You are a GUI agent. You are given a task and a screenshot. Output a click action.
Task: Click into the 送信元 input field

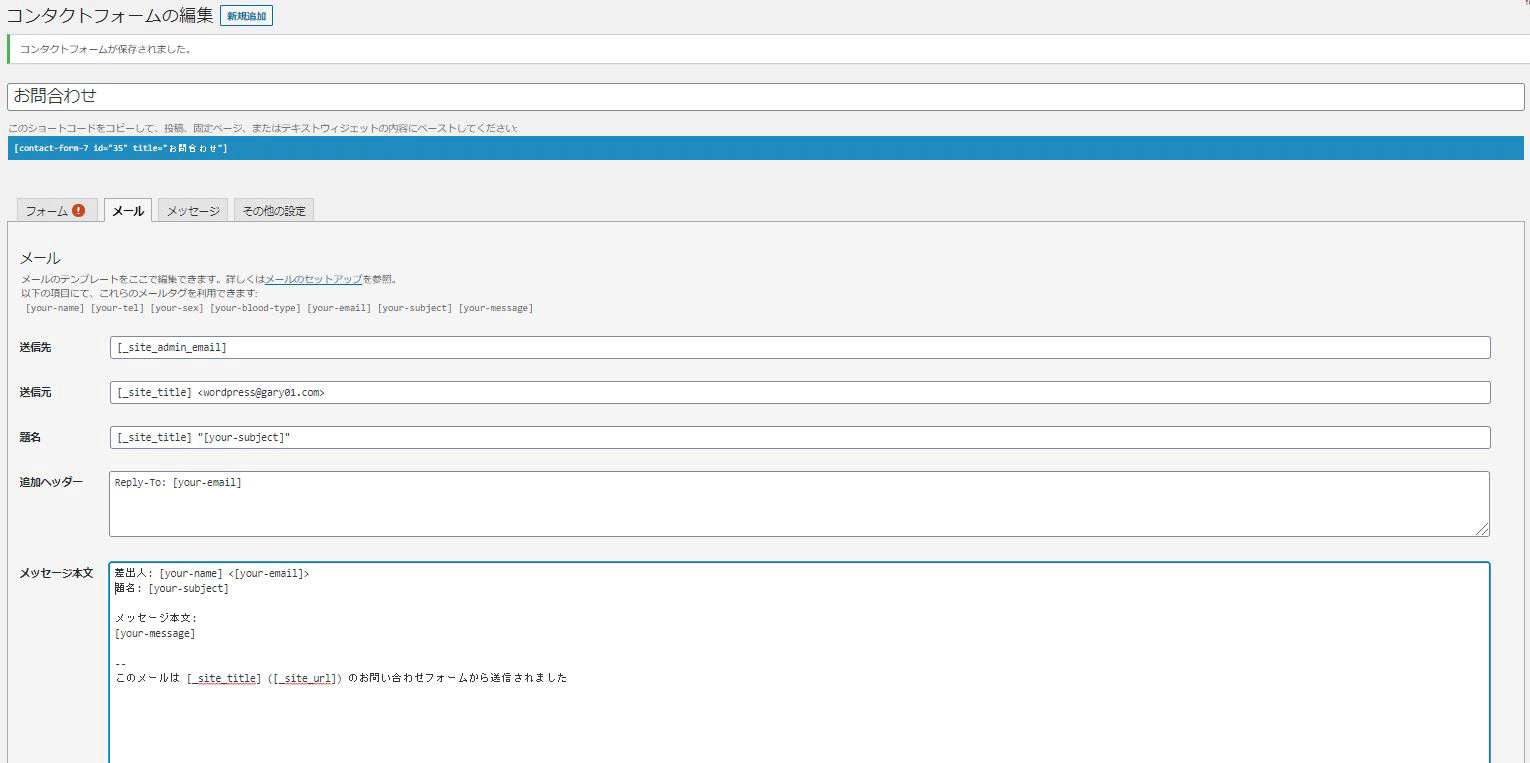(x=800, y=392)
